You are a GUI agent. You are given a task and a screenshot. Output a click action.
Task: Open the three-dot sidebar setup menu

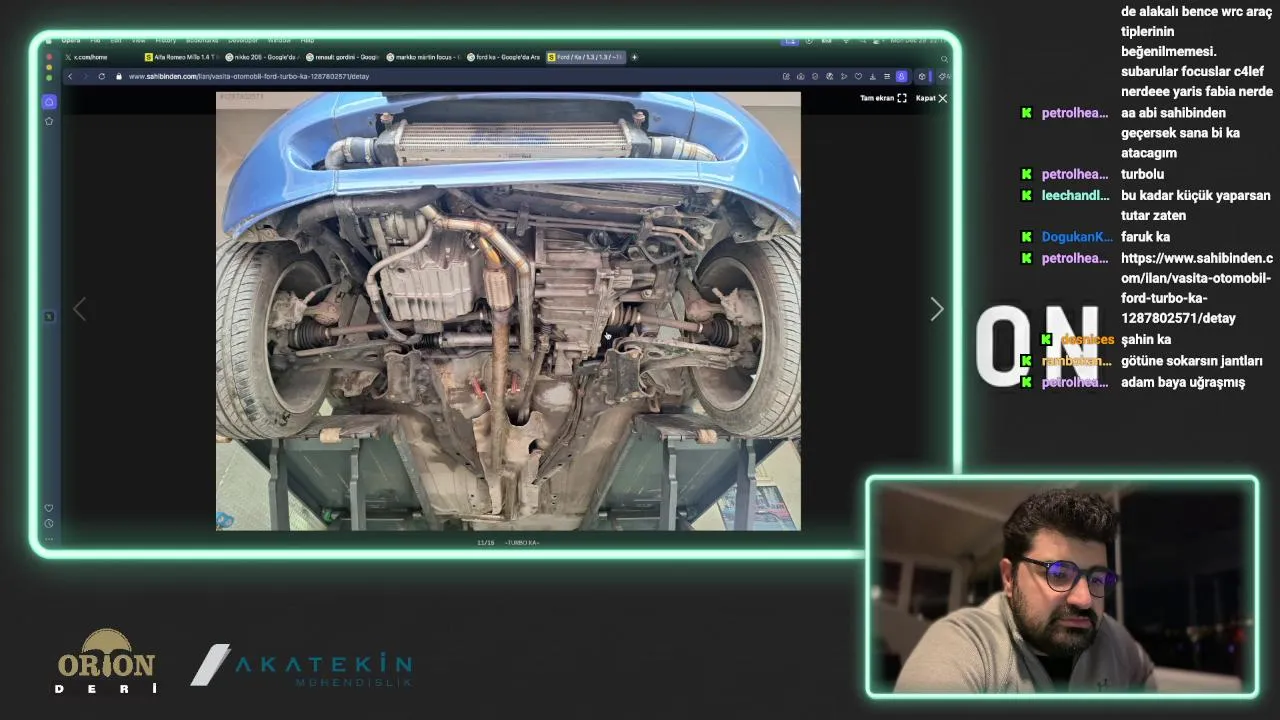(x=49, y=539)
